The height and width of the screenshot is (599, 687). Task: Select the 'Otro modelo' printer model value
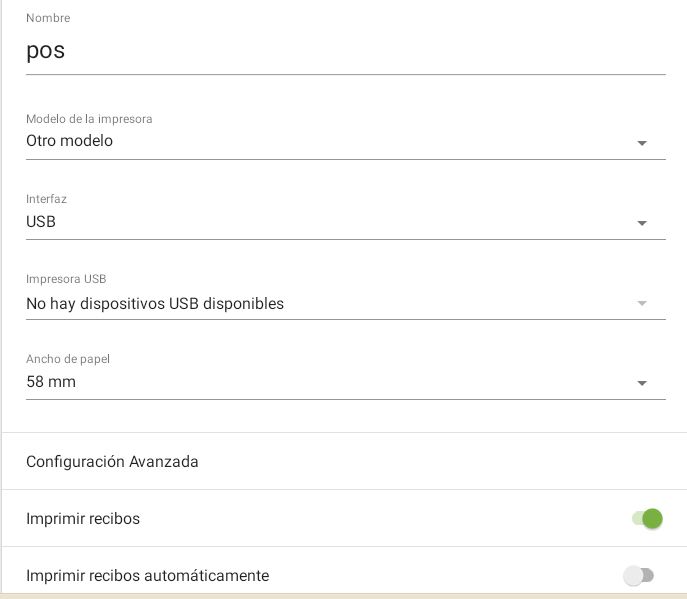point(69,141)
